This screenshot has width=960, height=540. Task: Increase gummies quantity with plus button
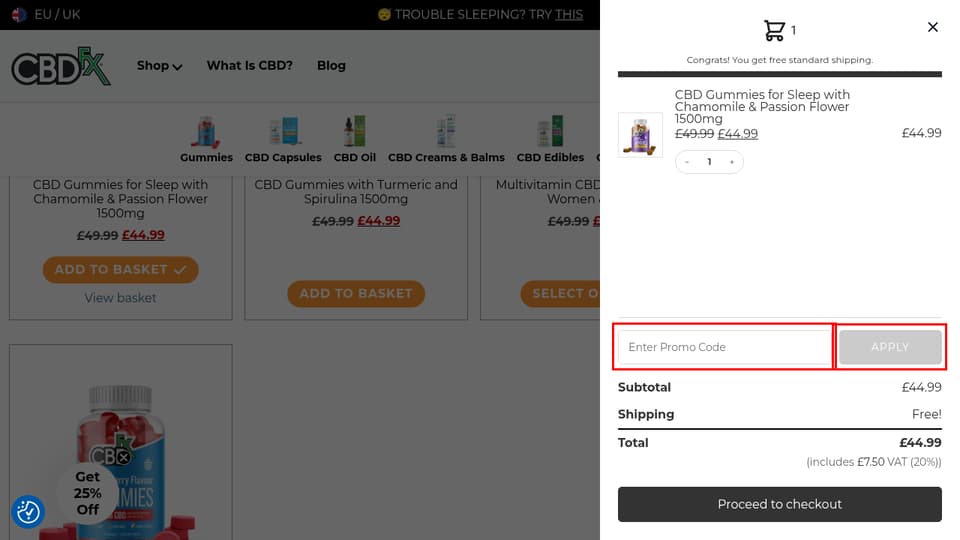click(x=732, y=162)
